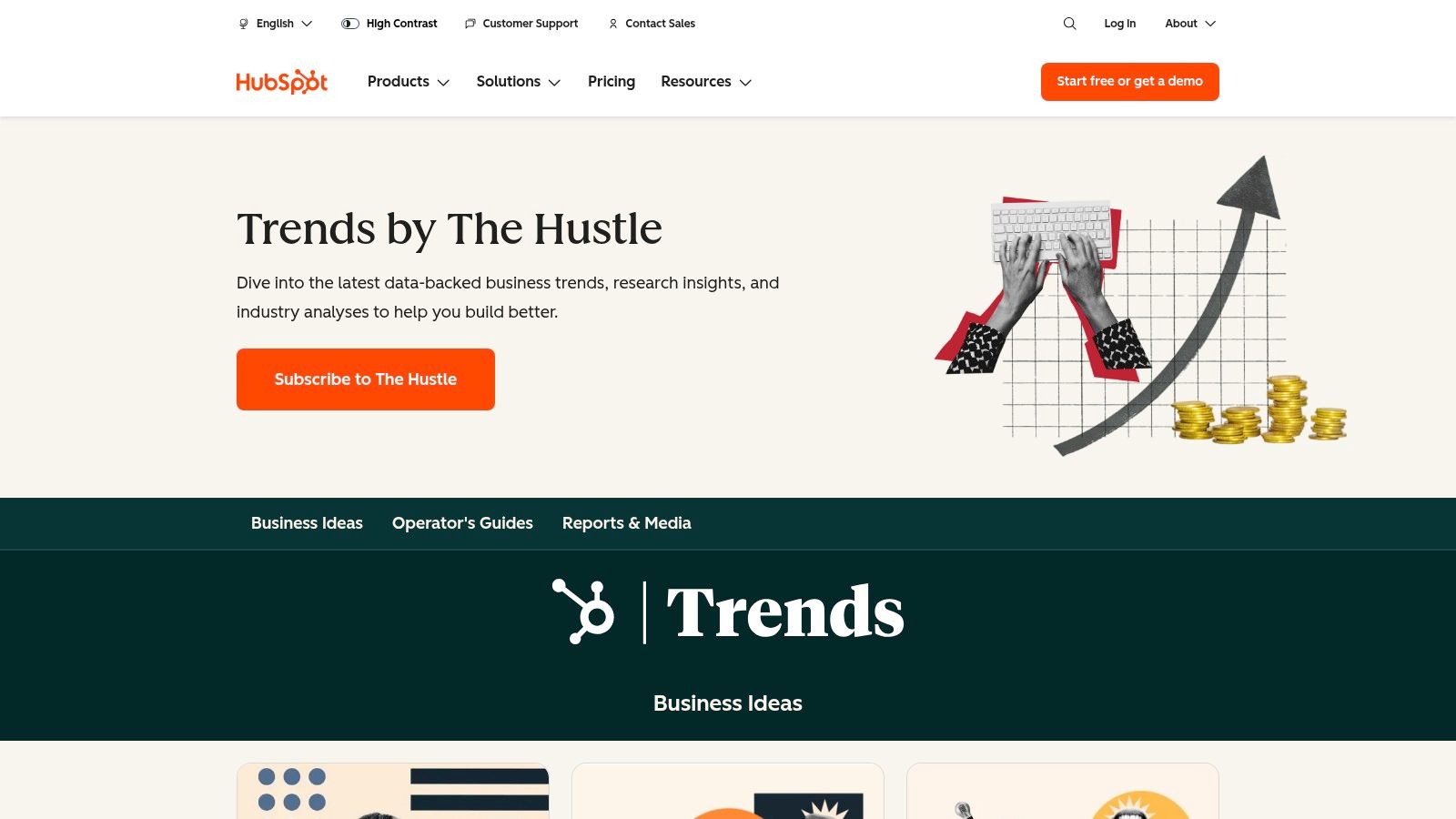Click the HubSpot logo

282,82
